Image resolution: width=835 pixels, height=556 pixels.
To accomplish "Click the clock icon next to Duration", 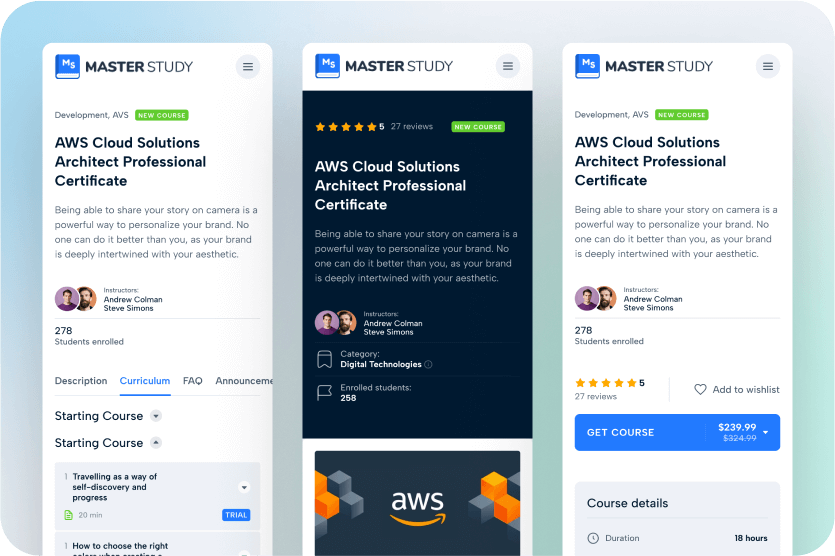I will [x=593, y=538].
